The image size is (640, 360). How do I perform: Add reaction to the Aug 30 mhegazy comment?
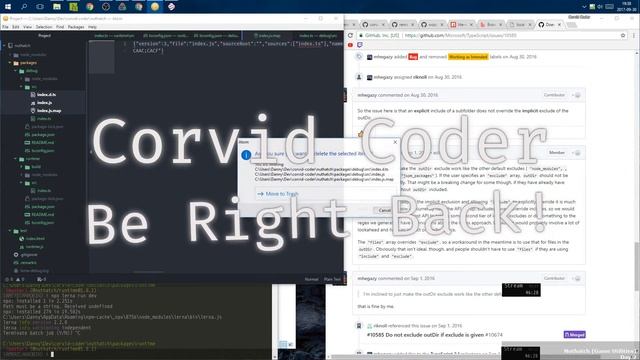(577, 95)
